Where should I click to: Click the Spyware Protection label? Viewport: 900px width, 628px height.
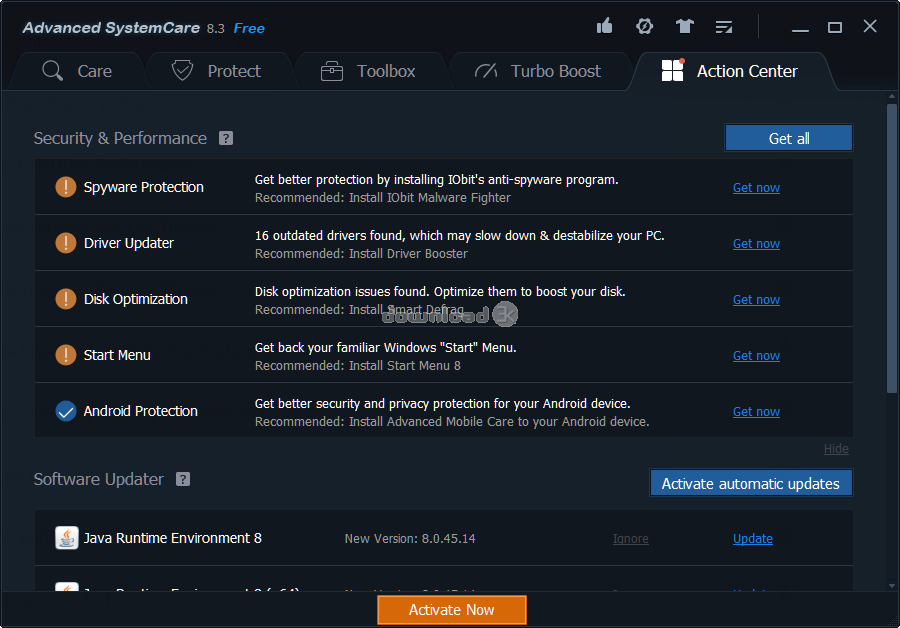pyautogui.click(x=143, y=187)
